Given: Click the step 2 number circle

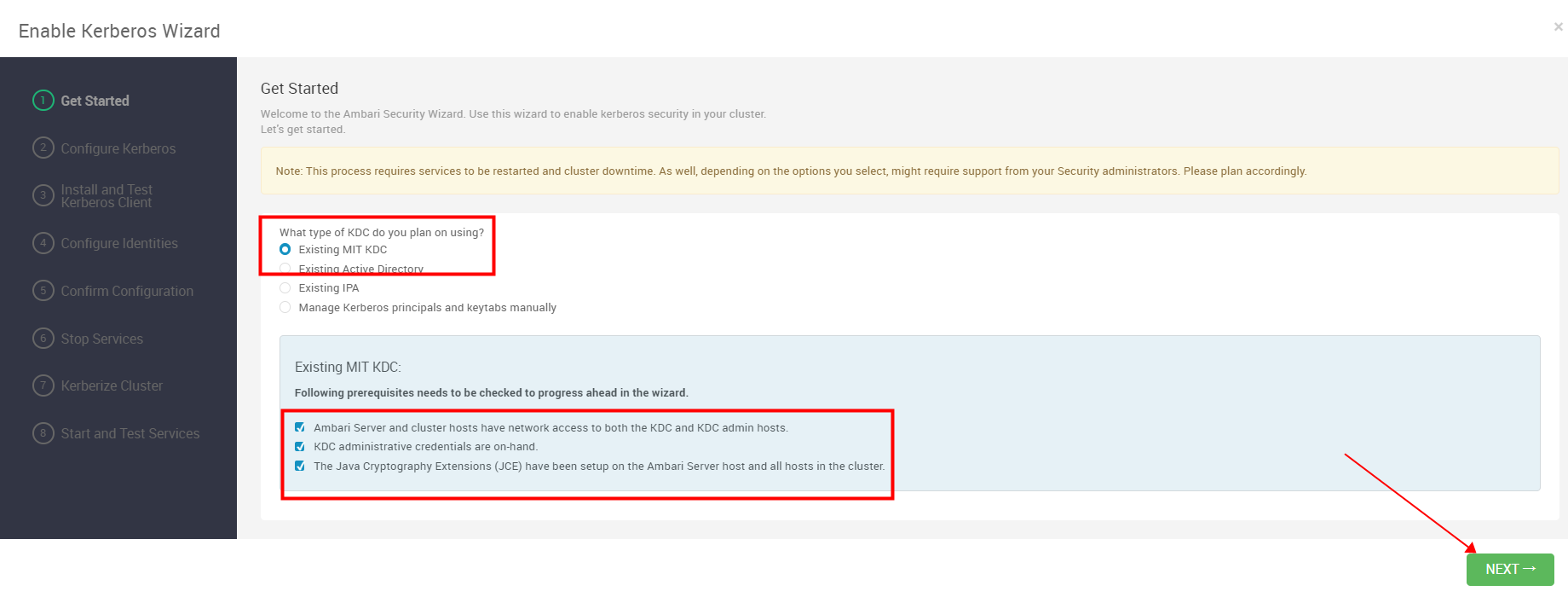Looking at the screenshot, I should click(43, 148).
